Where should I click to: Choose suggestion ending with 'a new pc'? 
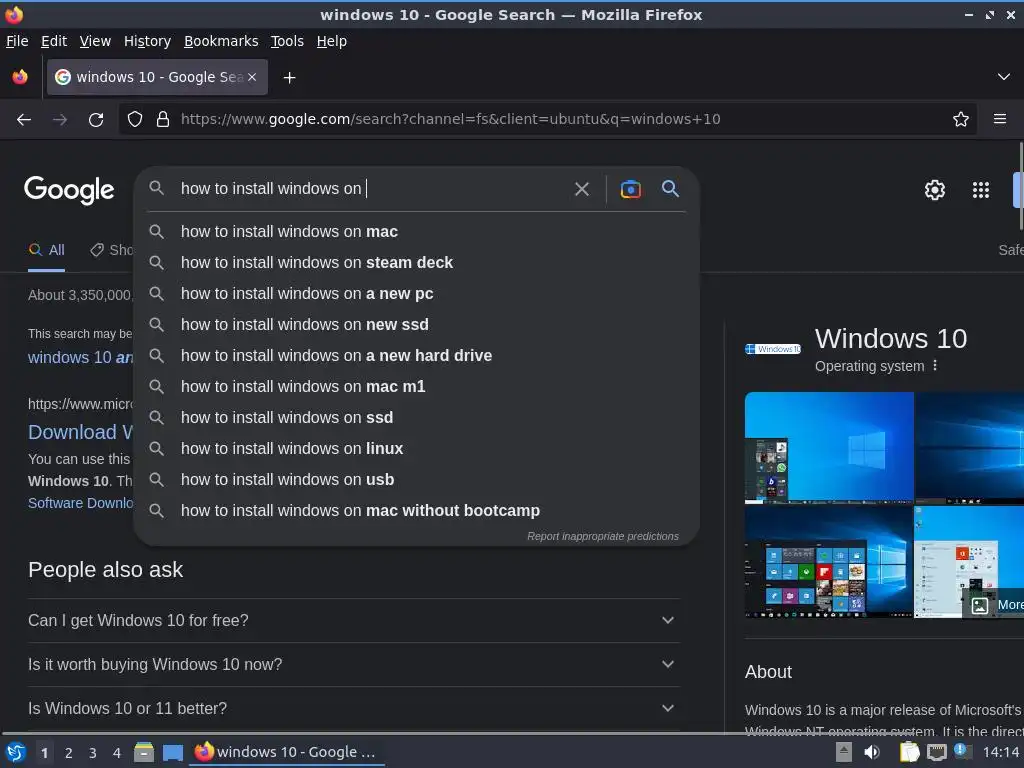click(x=417, y=294)
